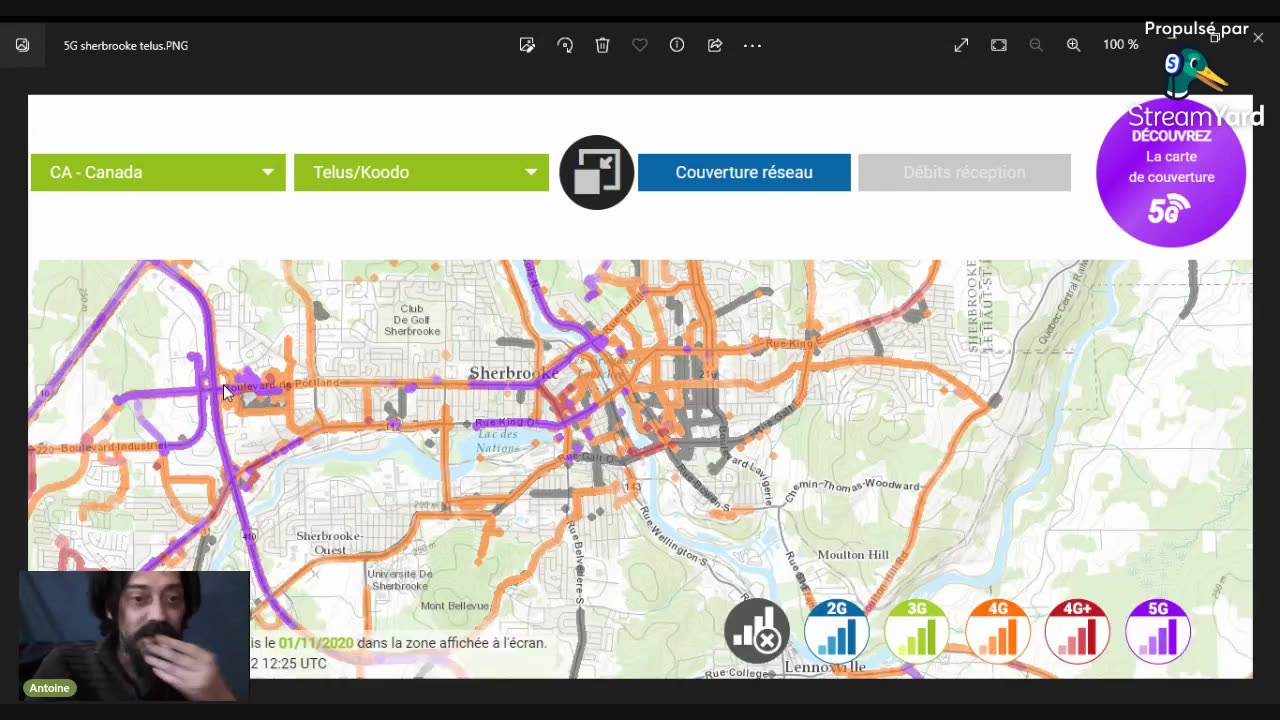Click the 100 % zoom level text
The width and height of the screenshot is (1280, 720).
1120,45
